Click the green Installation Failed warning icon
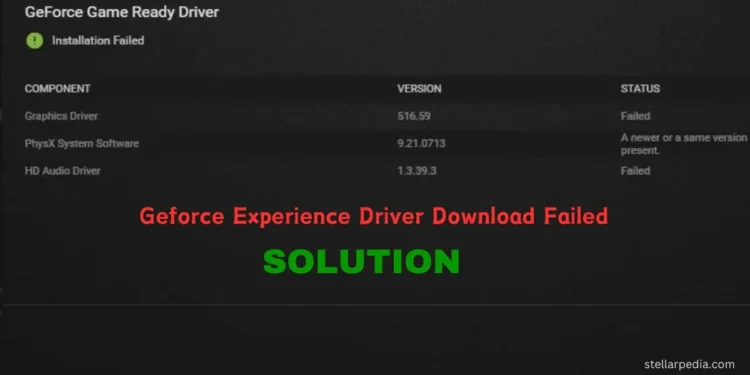 [34, 41]
